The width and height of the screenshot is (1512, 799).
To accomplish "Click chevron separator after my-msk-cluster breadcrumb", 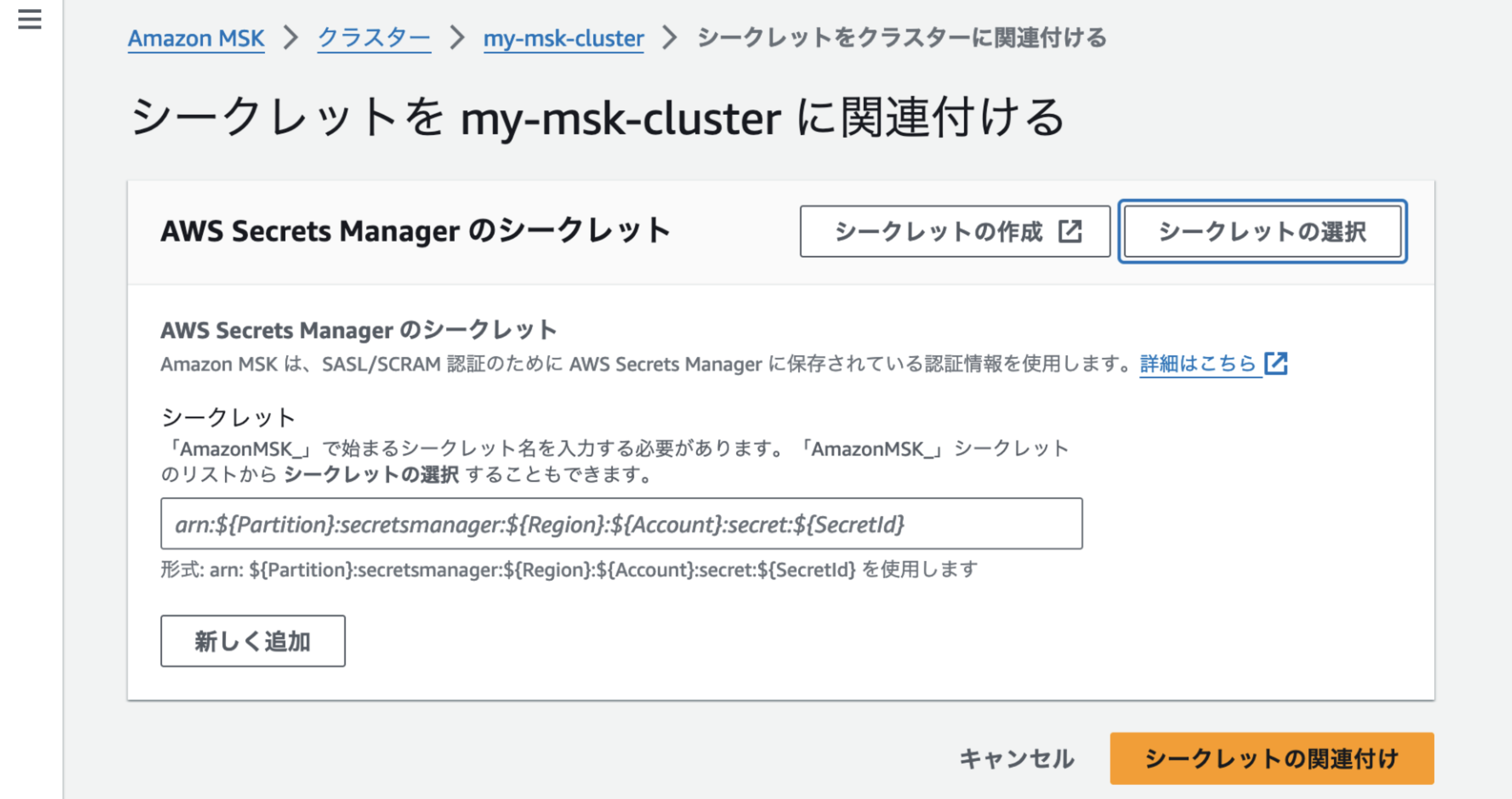I will (669, 37).
